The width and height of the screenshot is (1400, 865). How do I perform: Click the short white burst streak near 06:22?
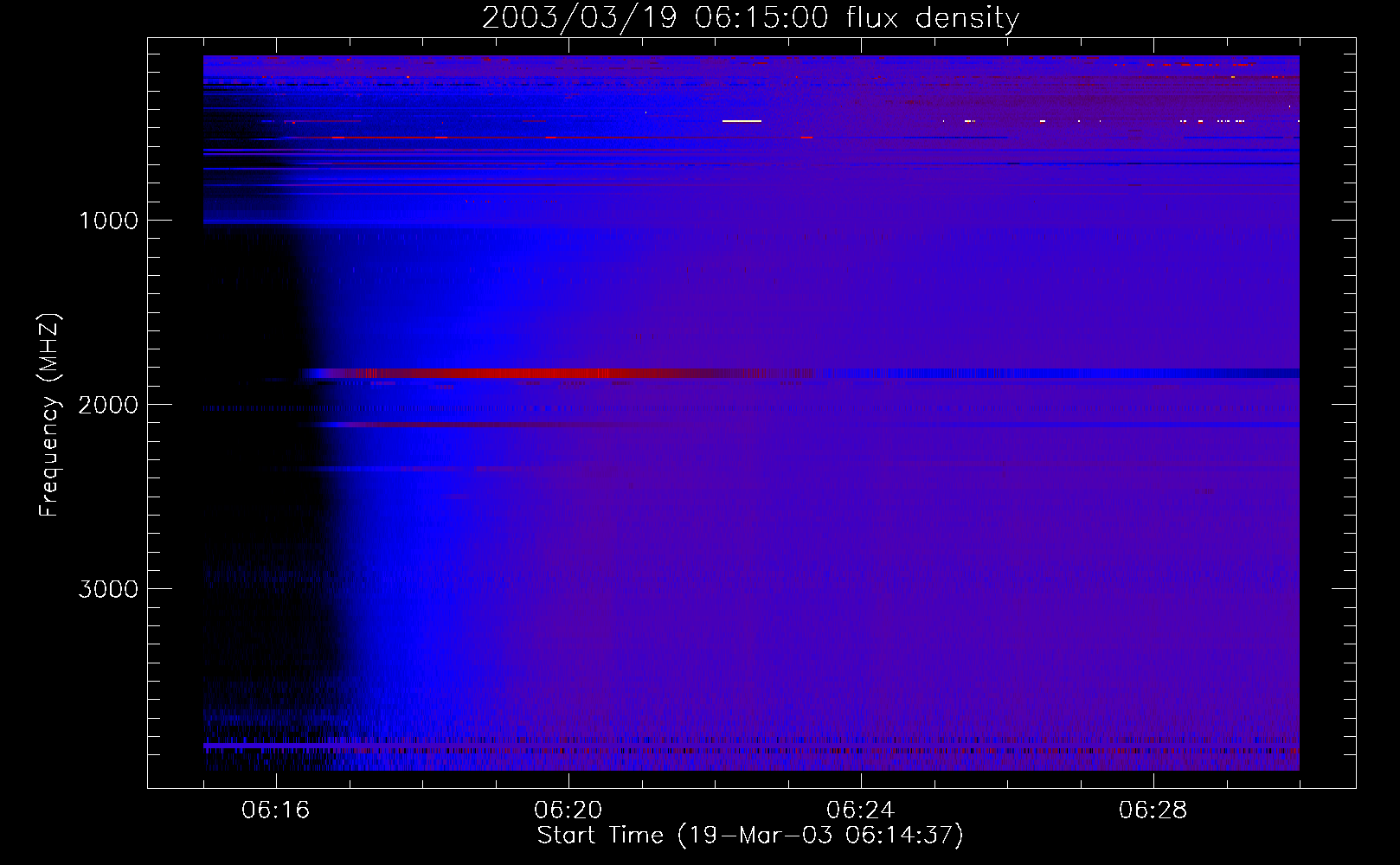tap(742, 121)
